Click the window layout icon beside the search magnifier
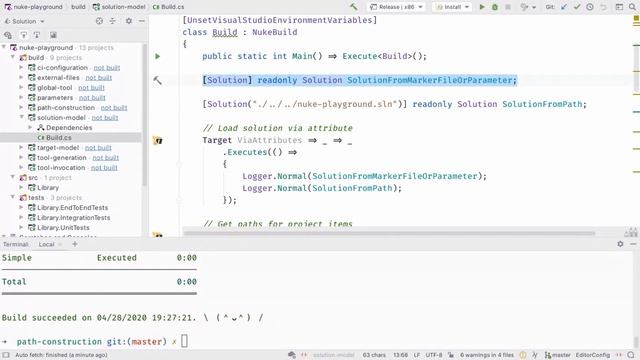Viewport: 640px width, 360px height. (619, 7)
